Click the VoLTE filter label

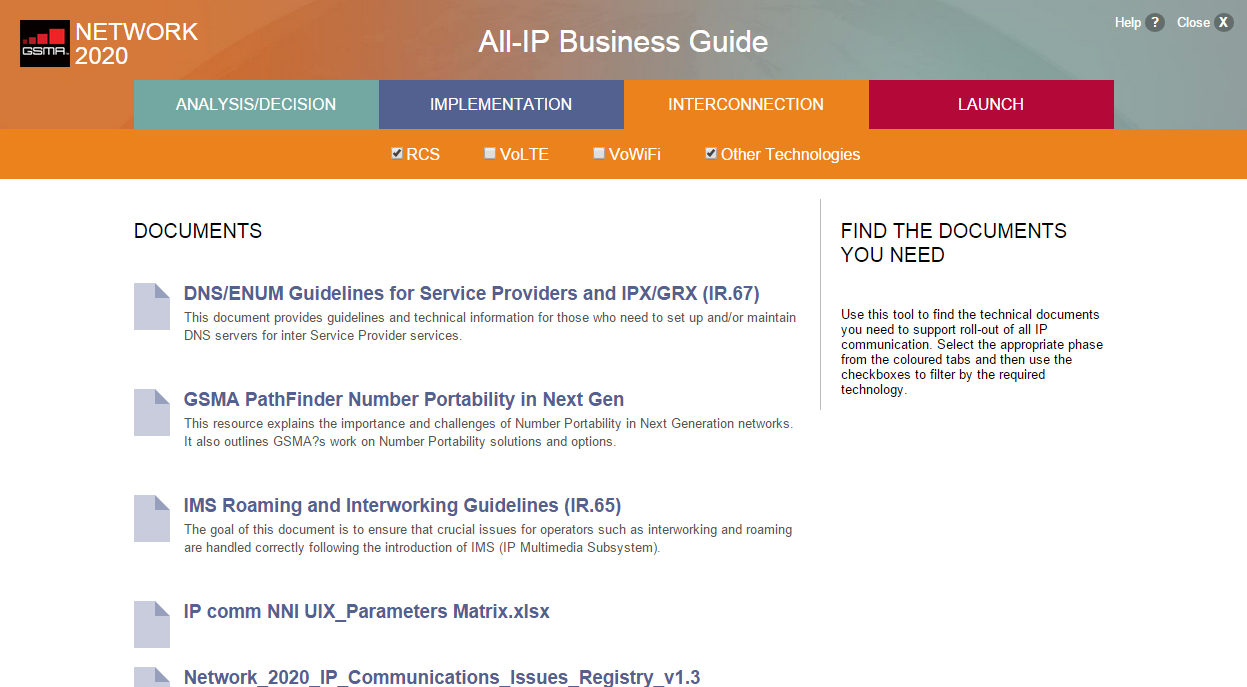(524, 155)
